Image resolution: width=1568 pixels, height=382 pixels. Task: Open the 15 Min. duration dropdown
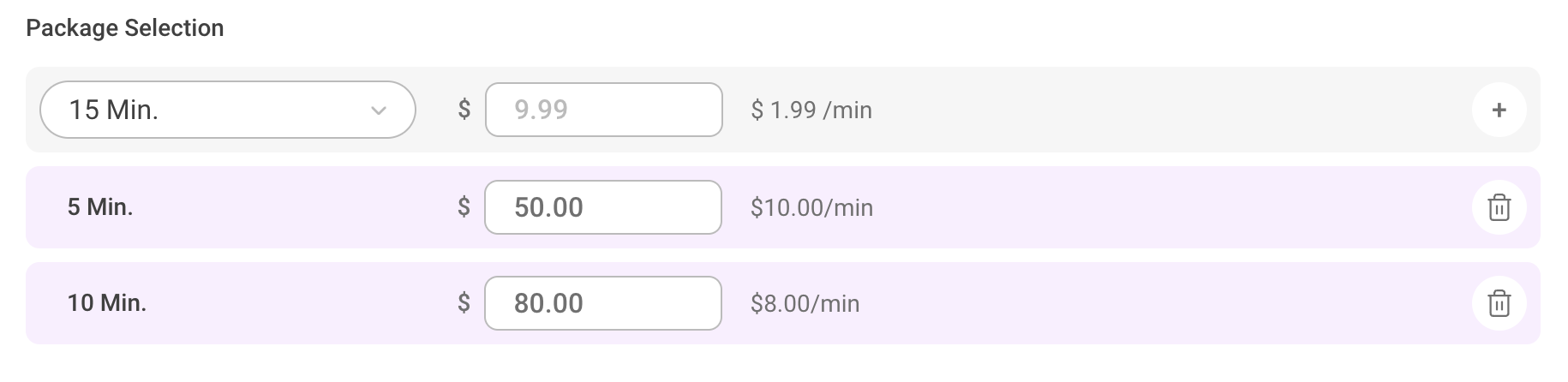click(x=227, y=110)
